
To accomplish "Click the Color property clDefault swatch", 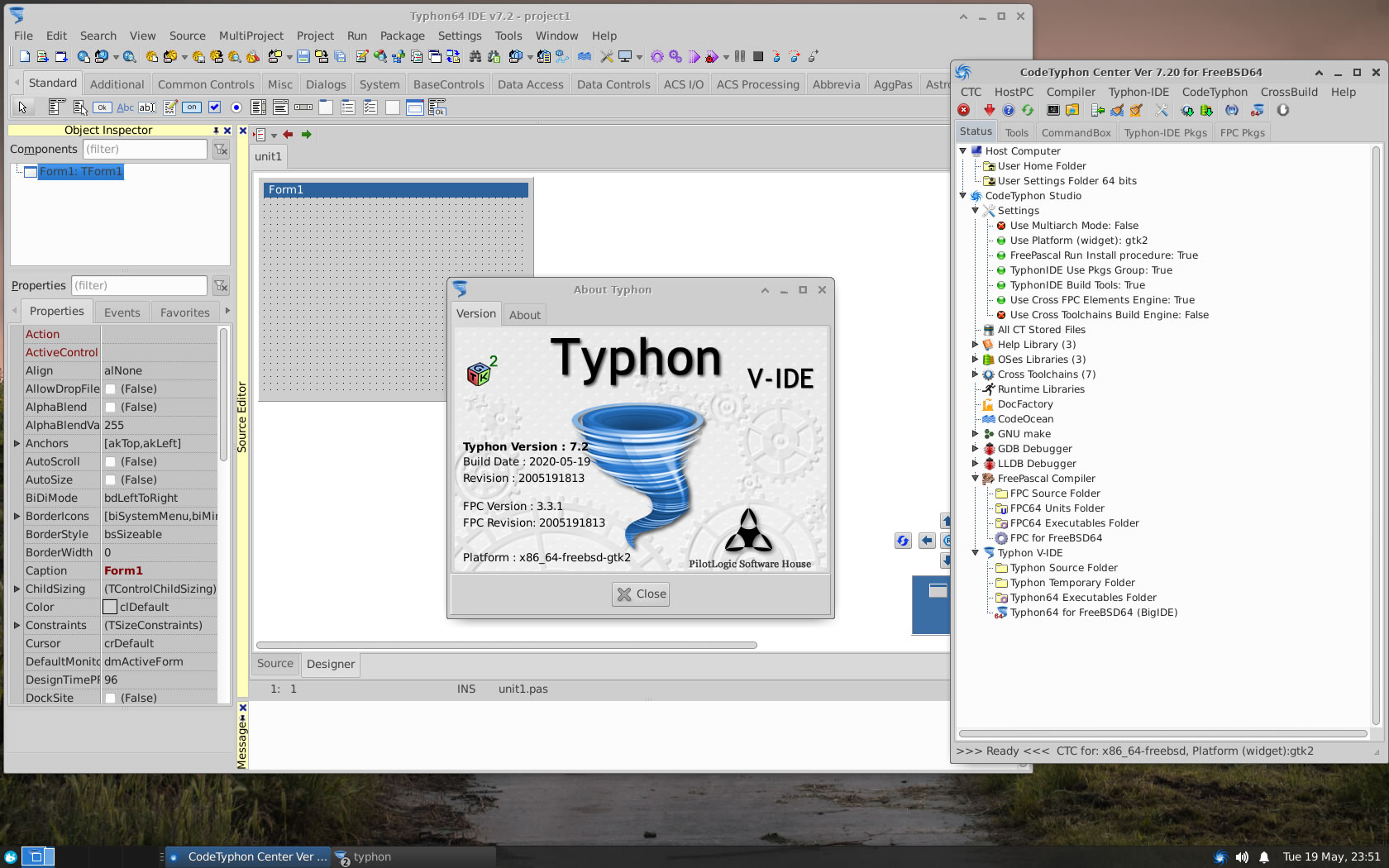I will click(x=110, y=608).
